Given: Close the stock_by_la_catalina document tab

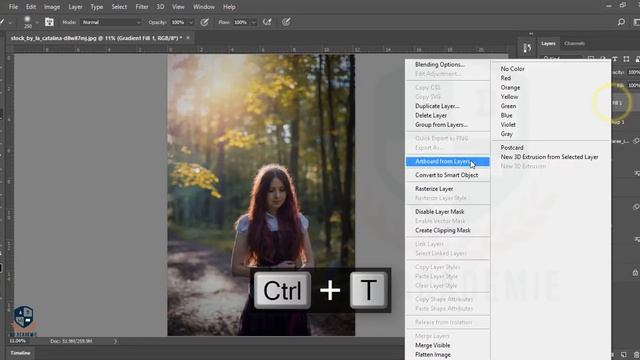Looking at the screenshot, I should tap(188, 38).
